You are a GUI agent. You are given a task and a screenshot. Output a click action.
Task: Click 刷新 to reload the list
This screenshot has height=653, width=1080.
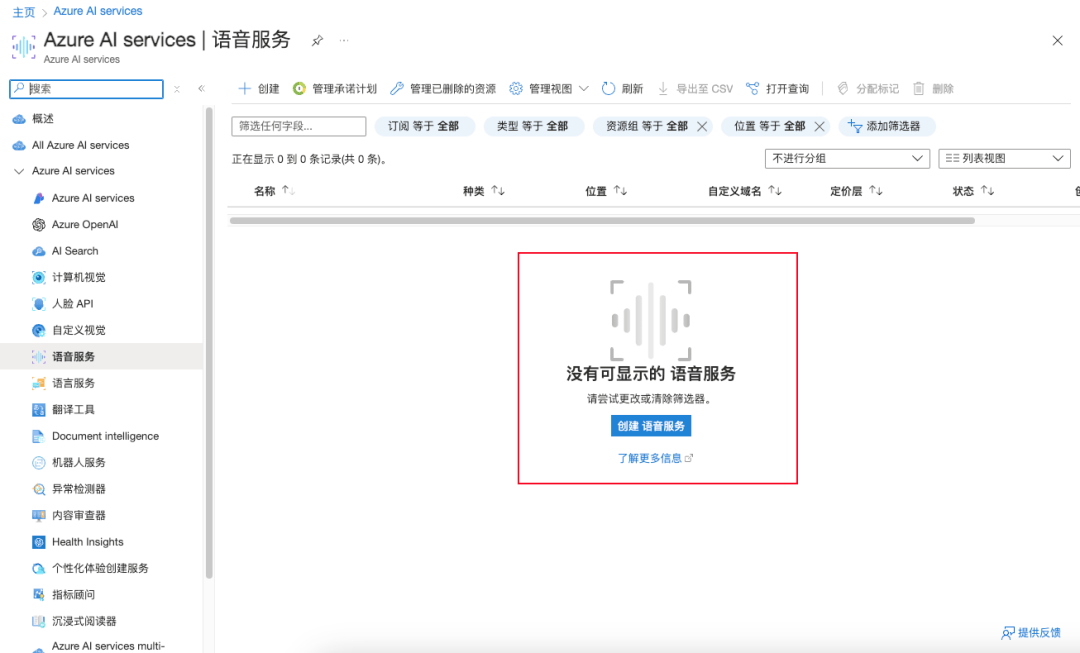point(623,89)
